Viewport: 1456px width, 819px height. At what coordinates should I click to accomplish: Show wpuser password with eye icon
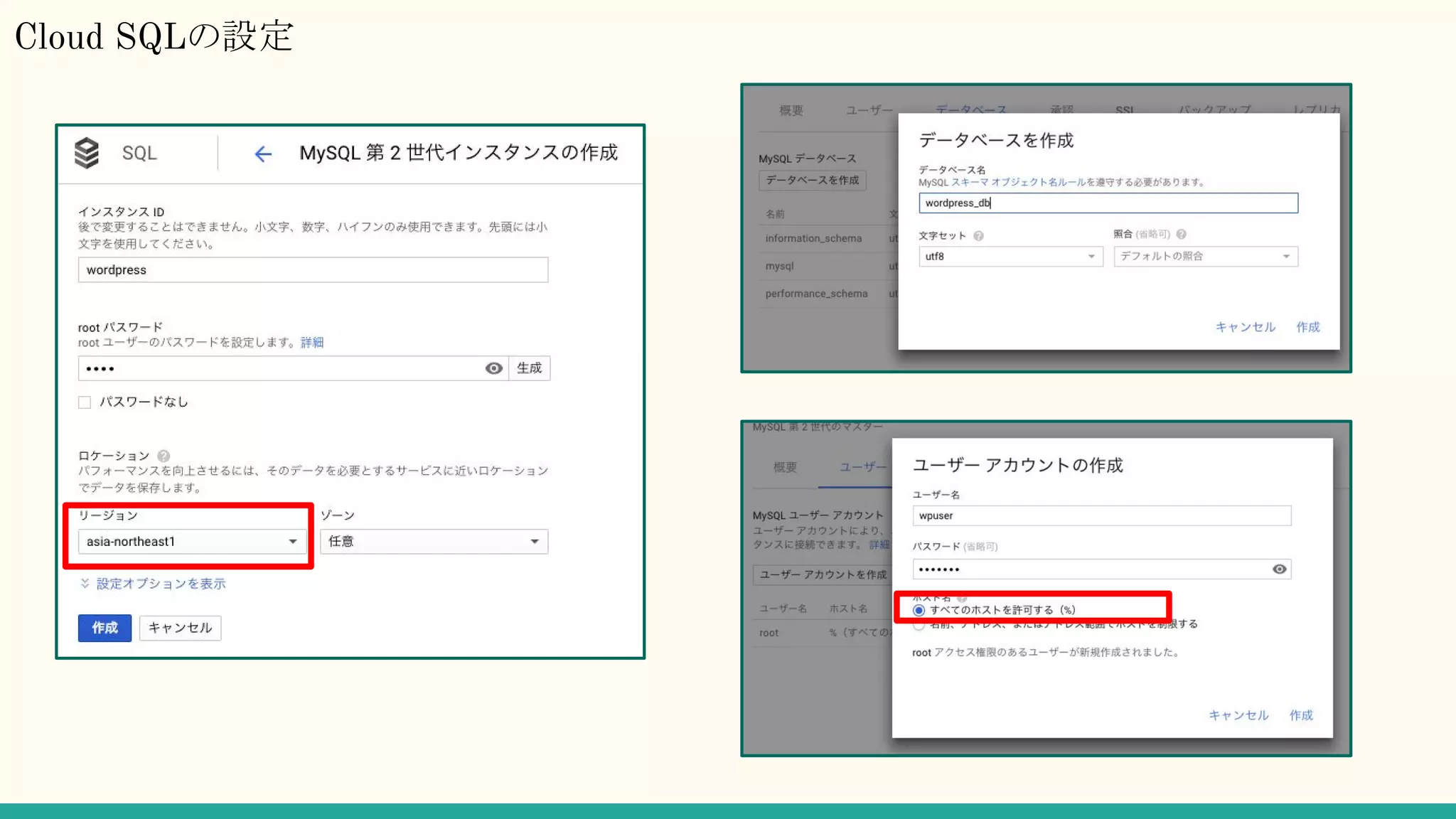click(1279, 569)
